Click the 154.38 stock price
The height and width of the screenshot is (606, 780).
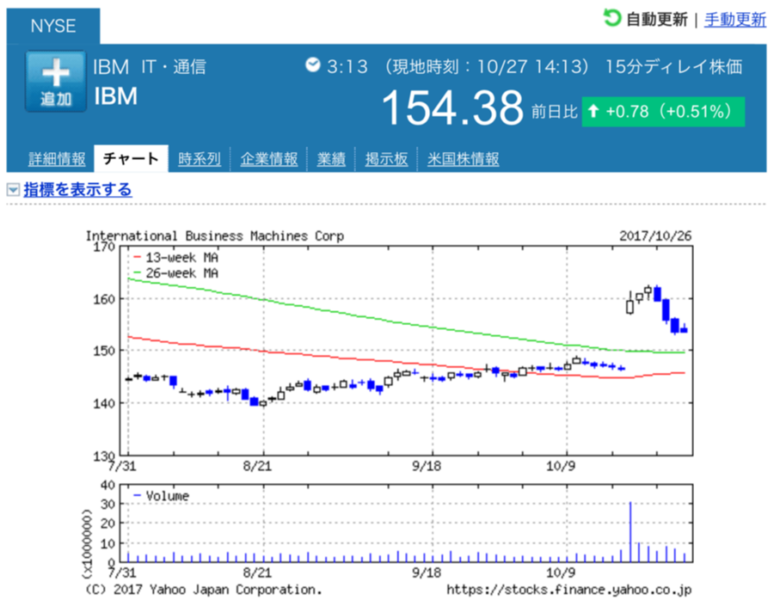coord(453,108)
